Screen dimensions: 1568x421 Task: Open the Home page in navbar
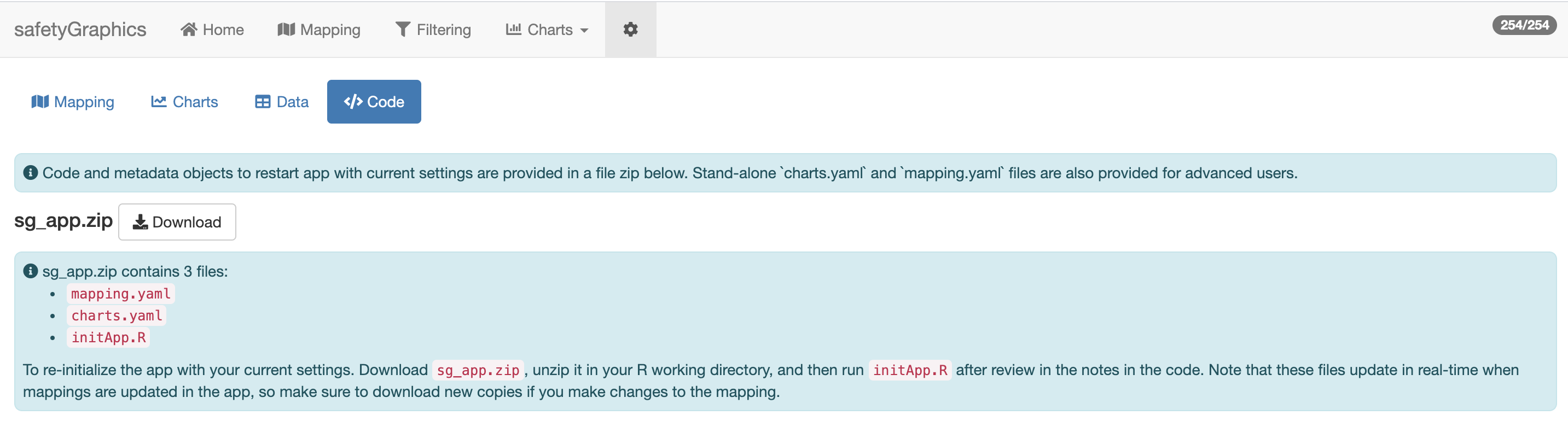pyautogui.click(x=212, y=29)
